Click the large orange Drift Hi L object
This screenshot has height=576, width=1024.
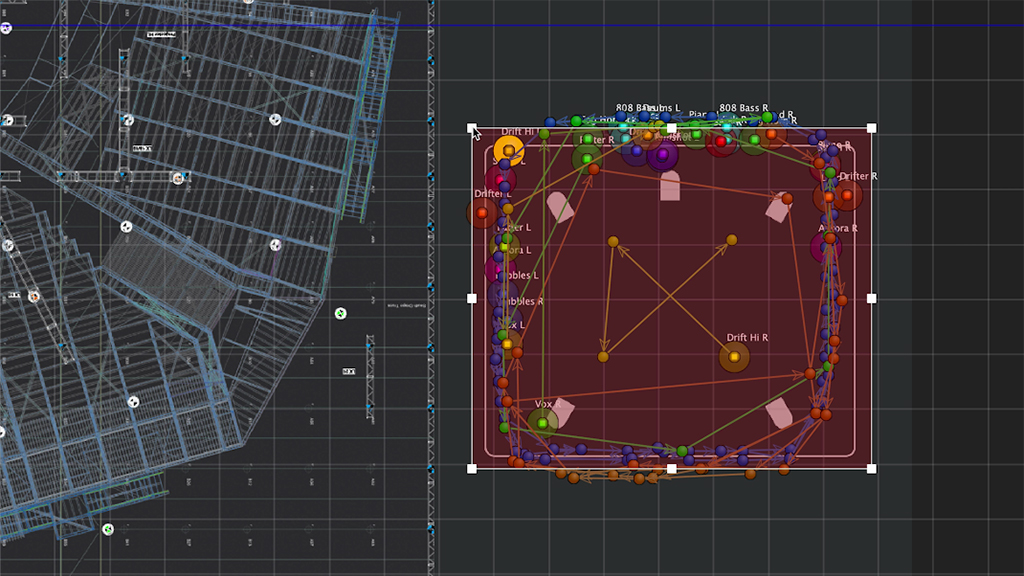pyautogui.click(x=509, y=151)
